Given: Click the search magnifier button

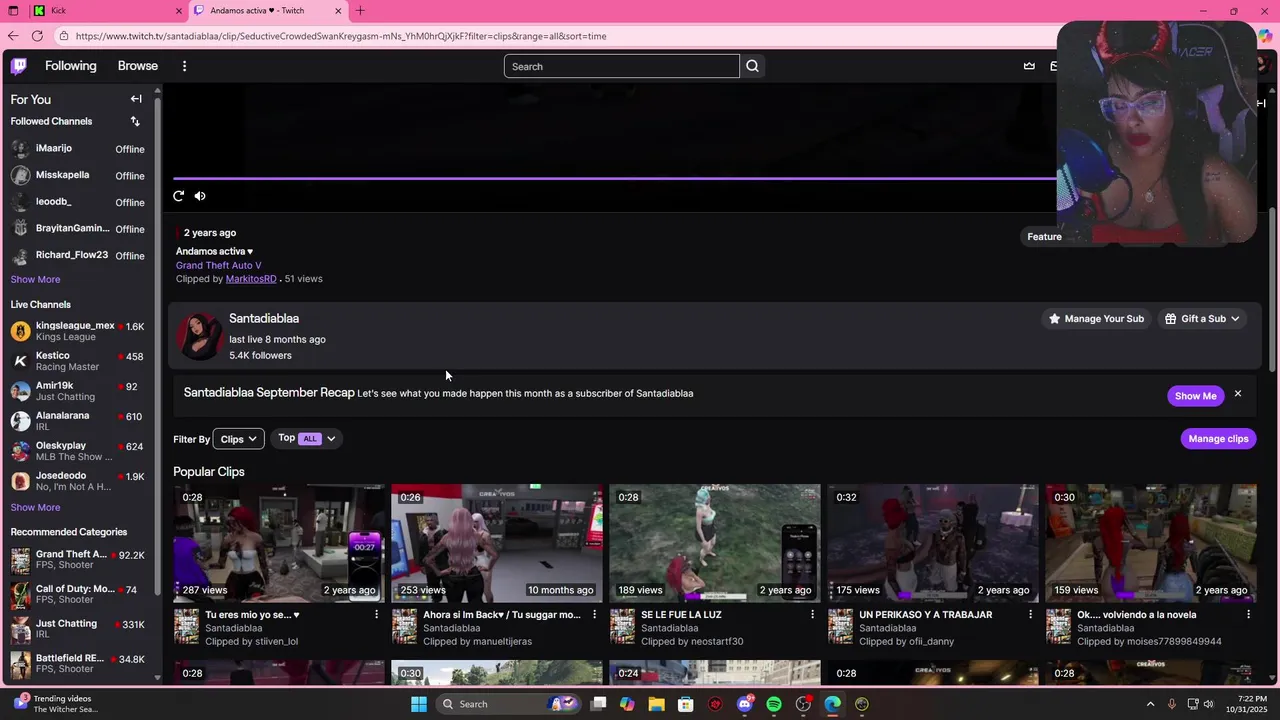Looking at the screenshot, I should [753, 66].
